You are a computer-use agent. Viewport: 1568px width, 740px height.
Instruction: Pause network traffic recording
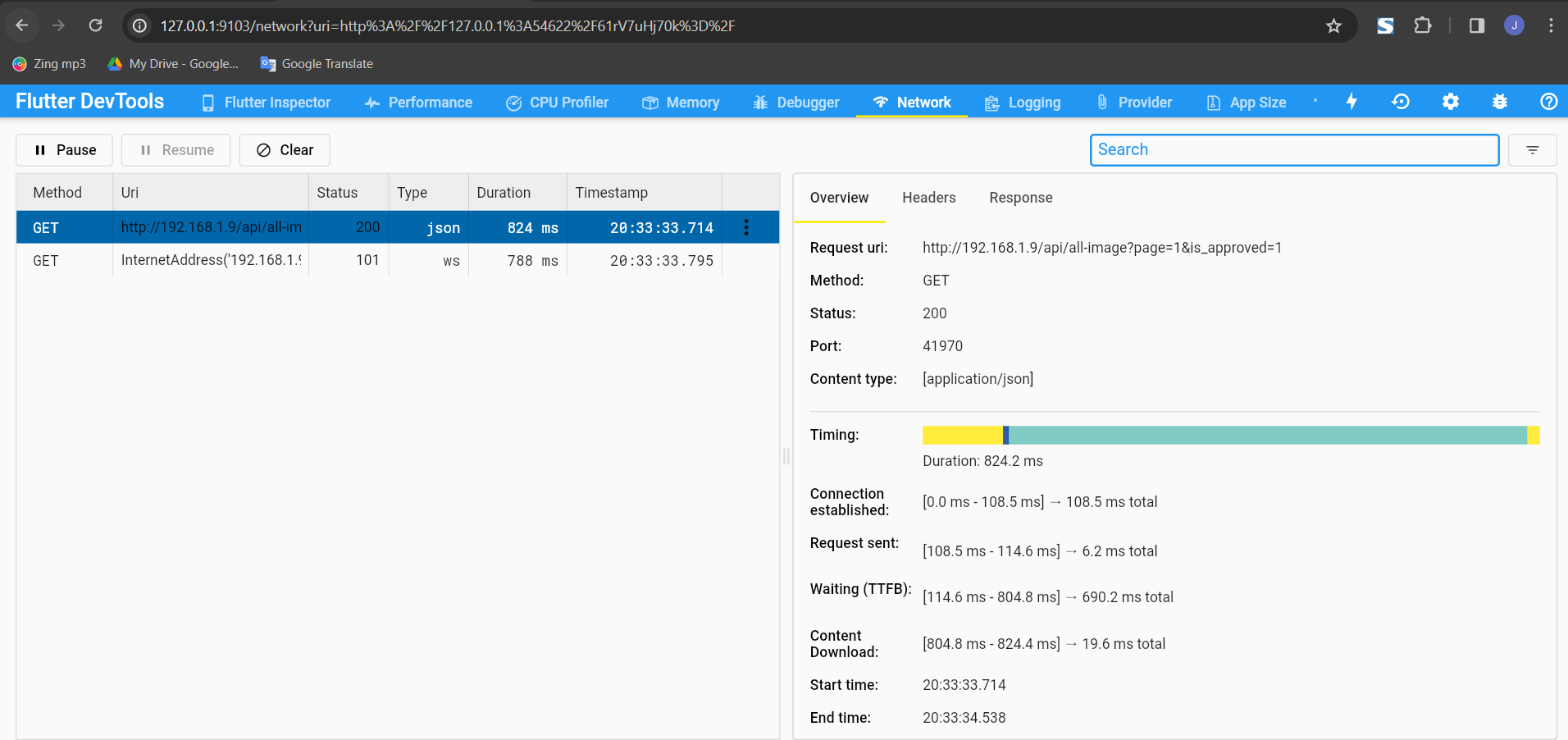point(65,150)
